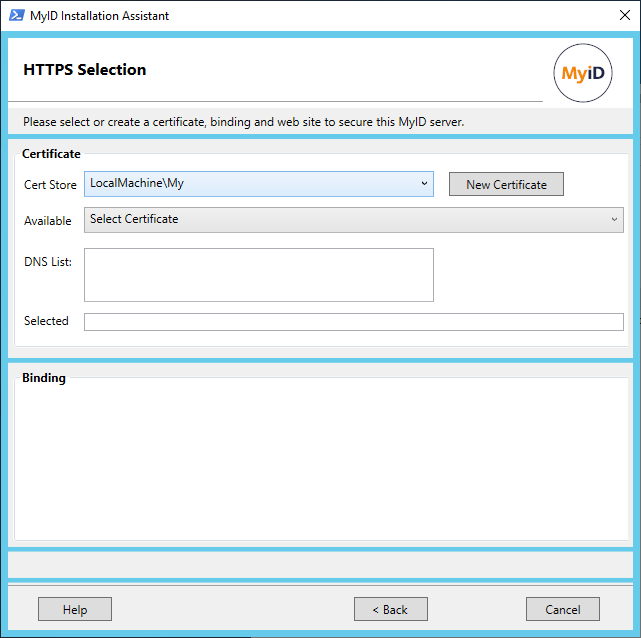Focus the Selected certificate text field

(x=353, y=322)
